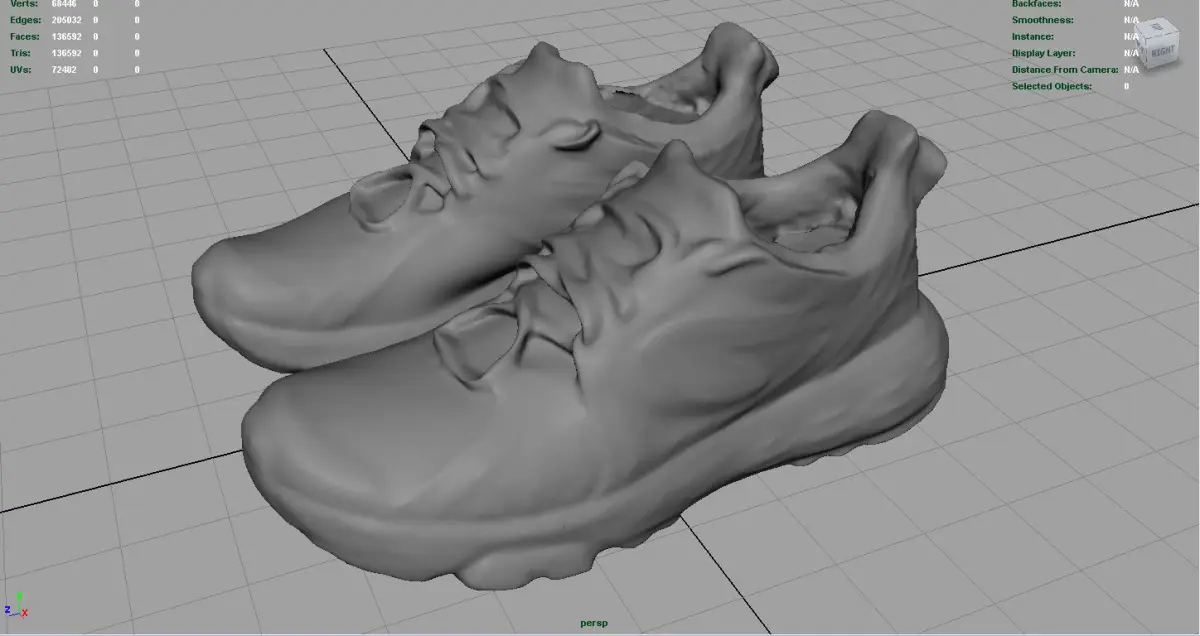Click the 136592 value beside Faces

click(x=66, y=37)
